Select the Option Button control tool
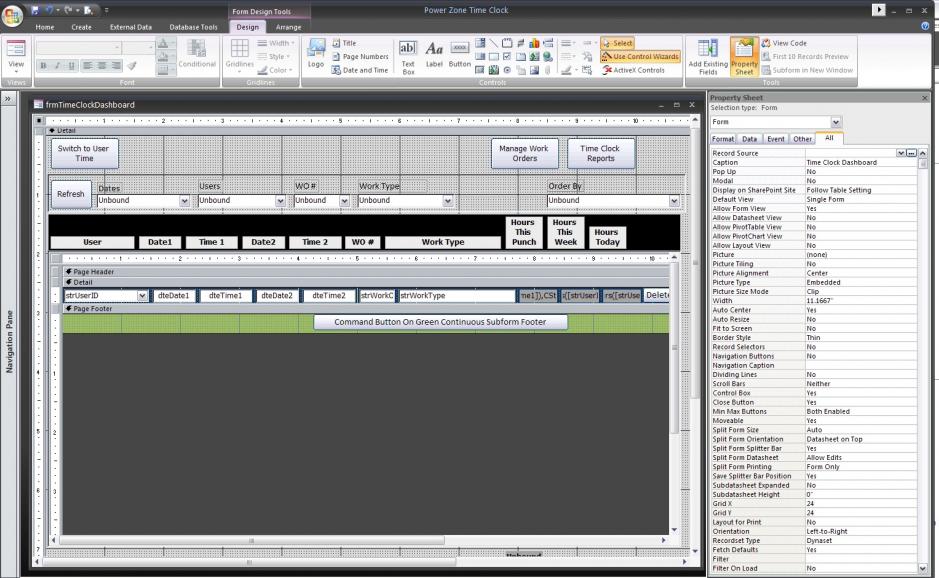 click(507, 70)
